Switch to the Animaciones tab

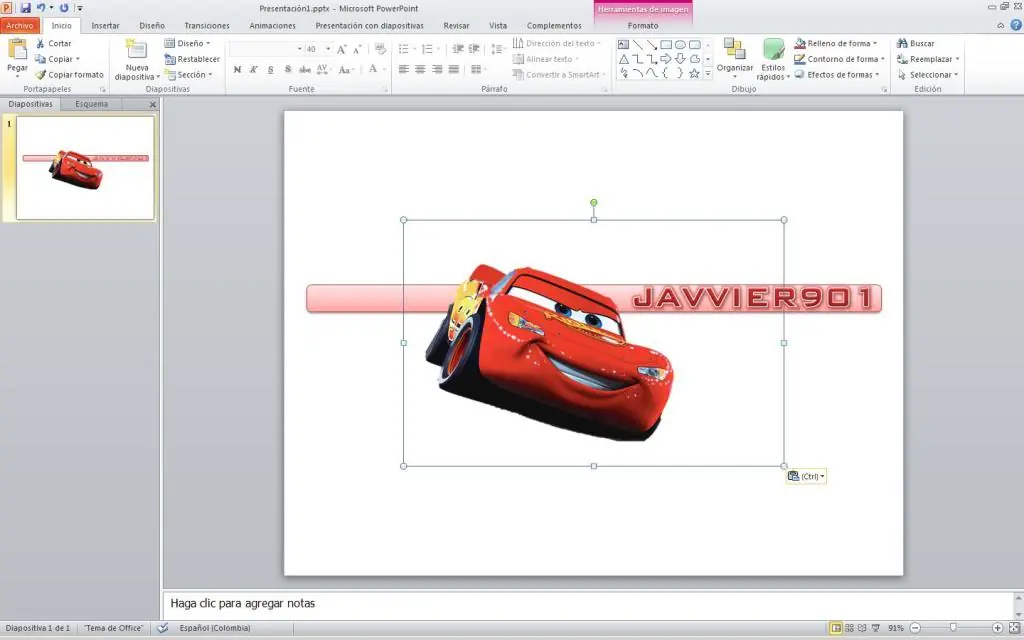click(272, 25)
